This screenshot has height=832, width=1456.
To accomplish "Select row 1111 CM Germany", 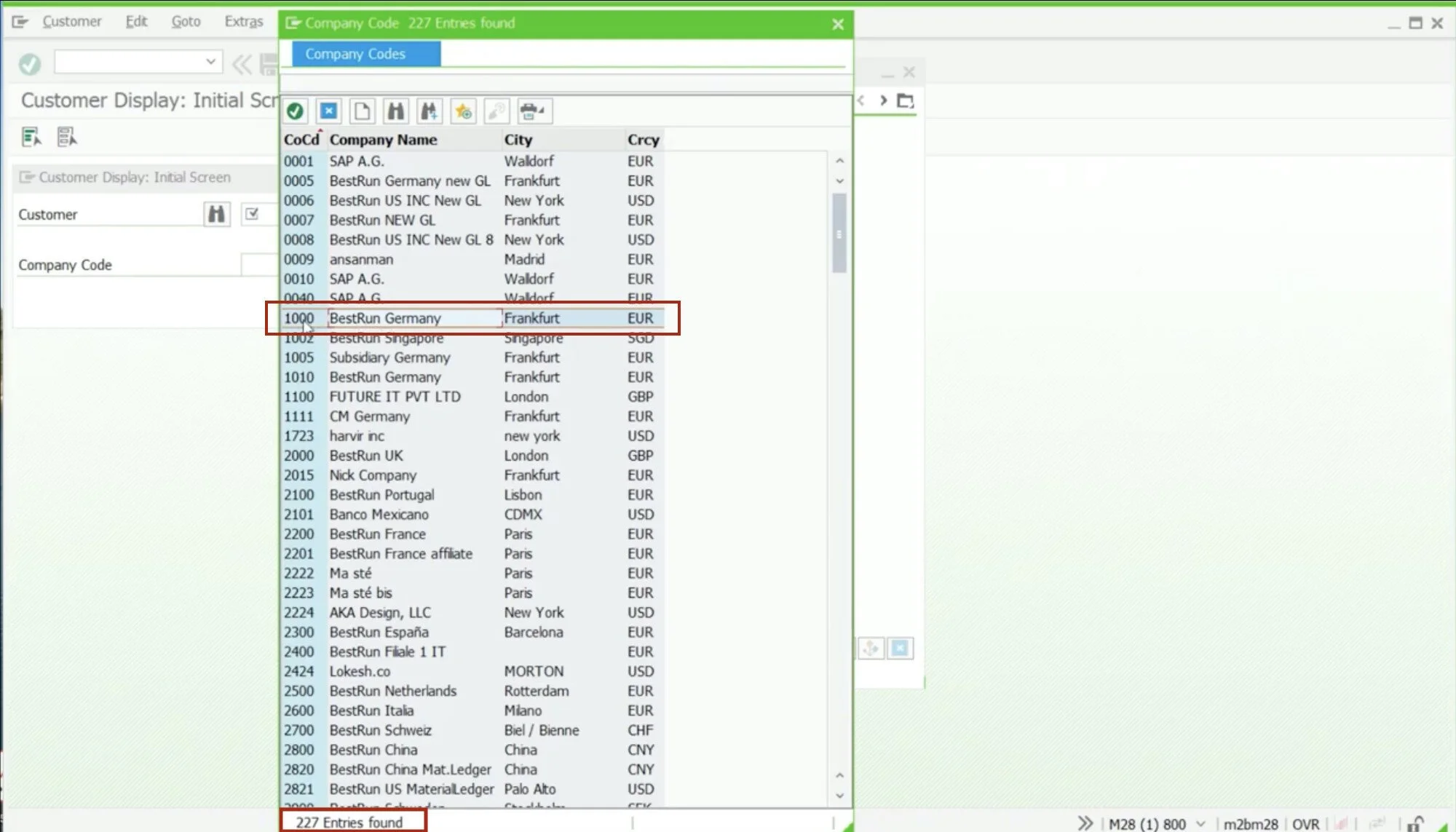I will tap(472, 416).
